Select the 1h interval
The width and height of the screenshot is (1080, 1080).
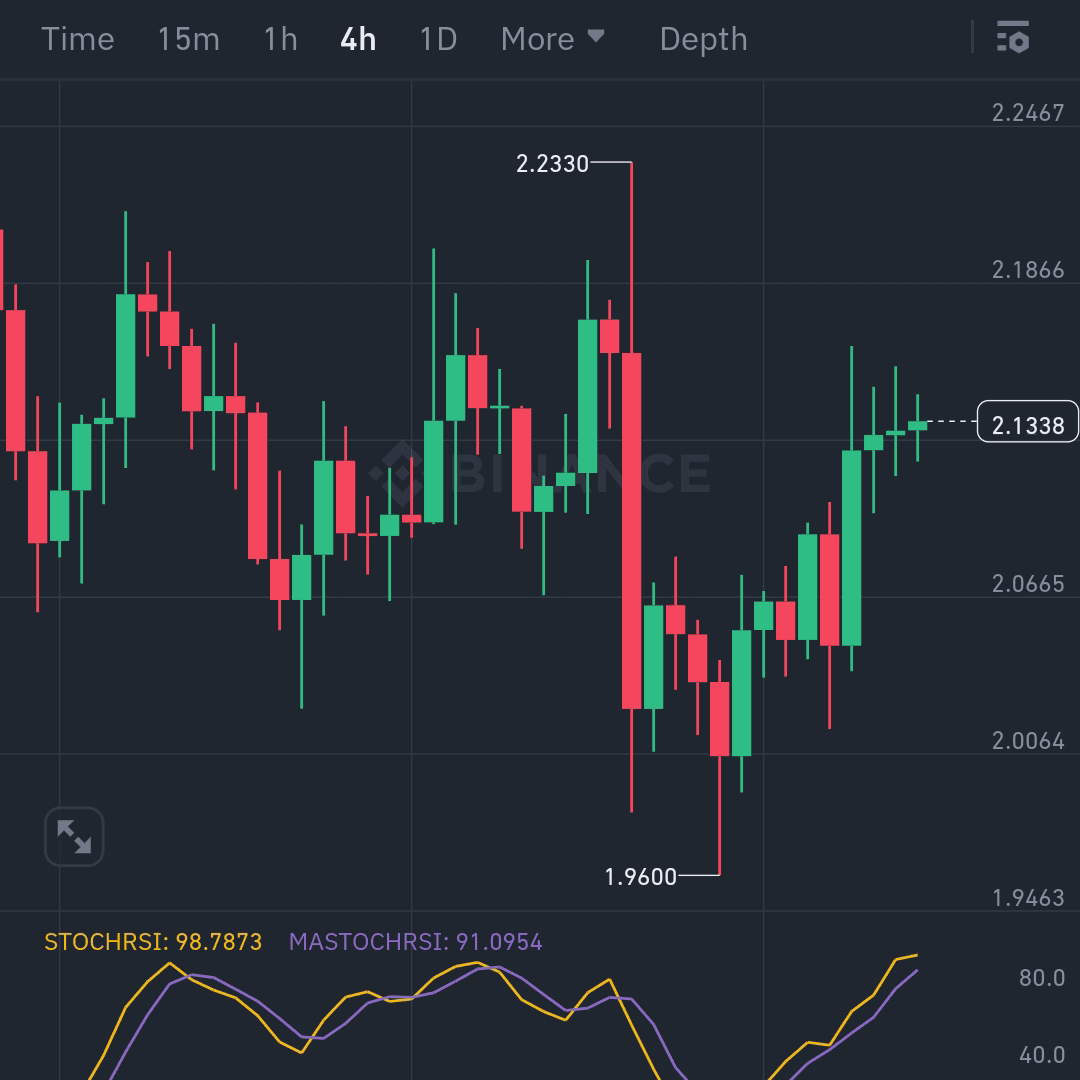281,39
